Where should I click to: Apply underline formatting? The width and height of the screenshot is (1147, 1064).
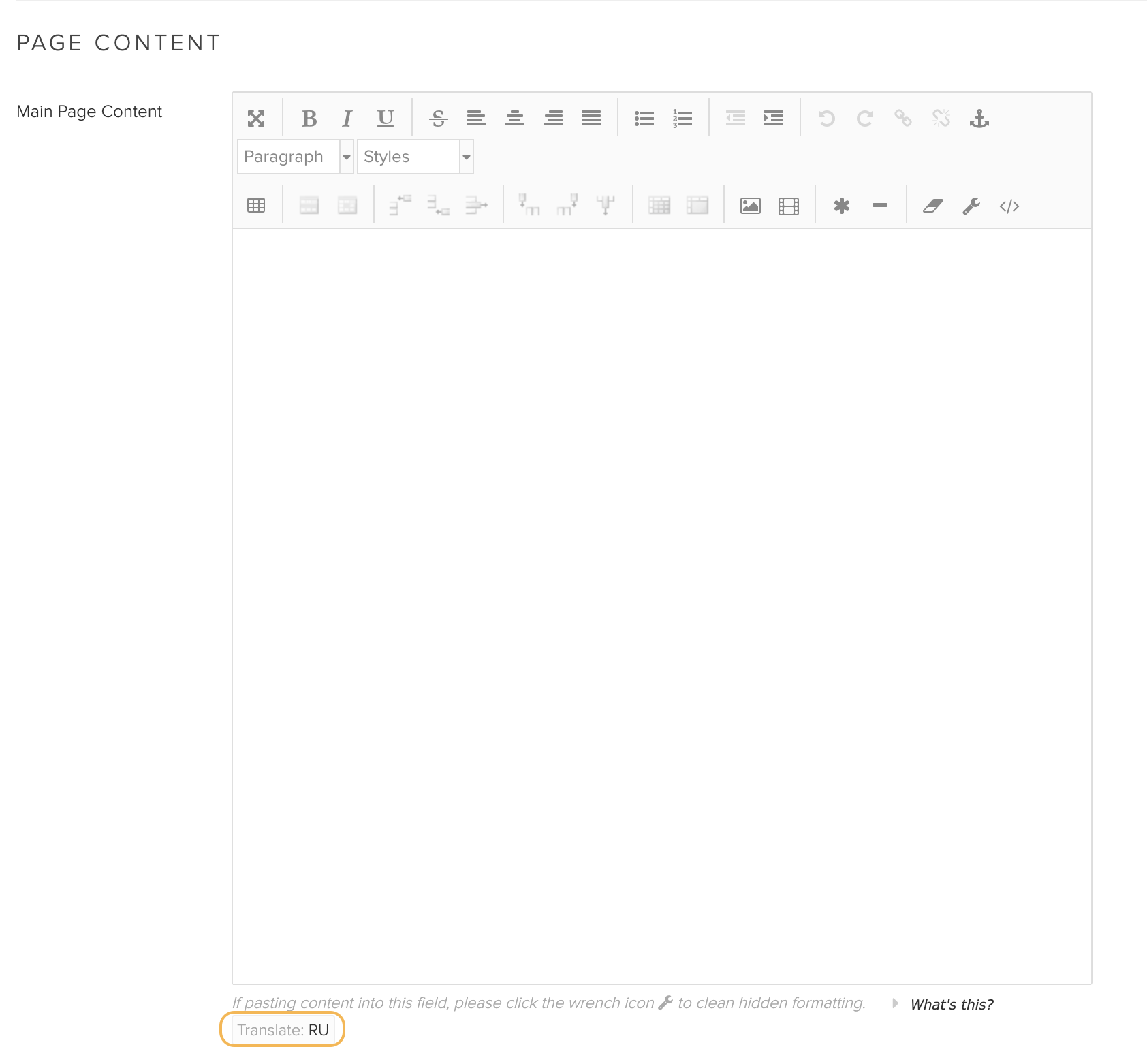coord(386,119)
